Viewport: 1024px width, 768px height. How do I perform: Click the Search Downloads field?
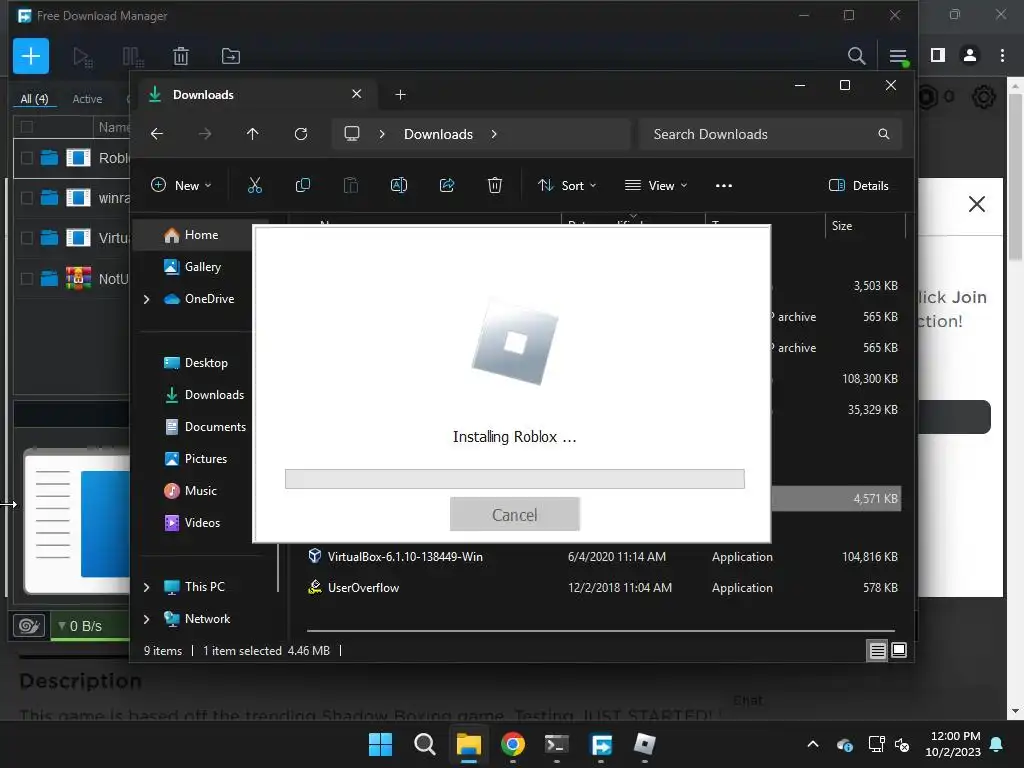pyautogui.click(x=771, y=134)
